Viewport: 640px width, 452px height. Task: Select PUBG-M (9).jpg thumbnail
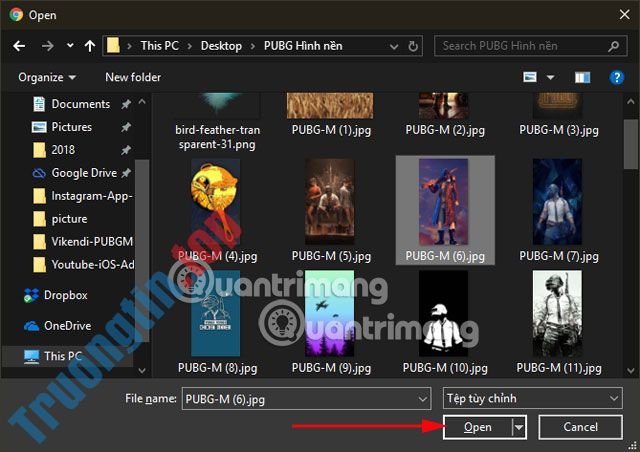330,314
